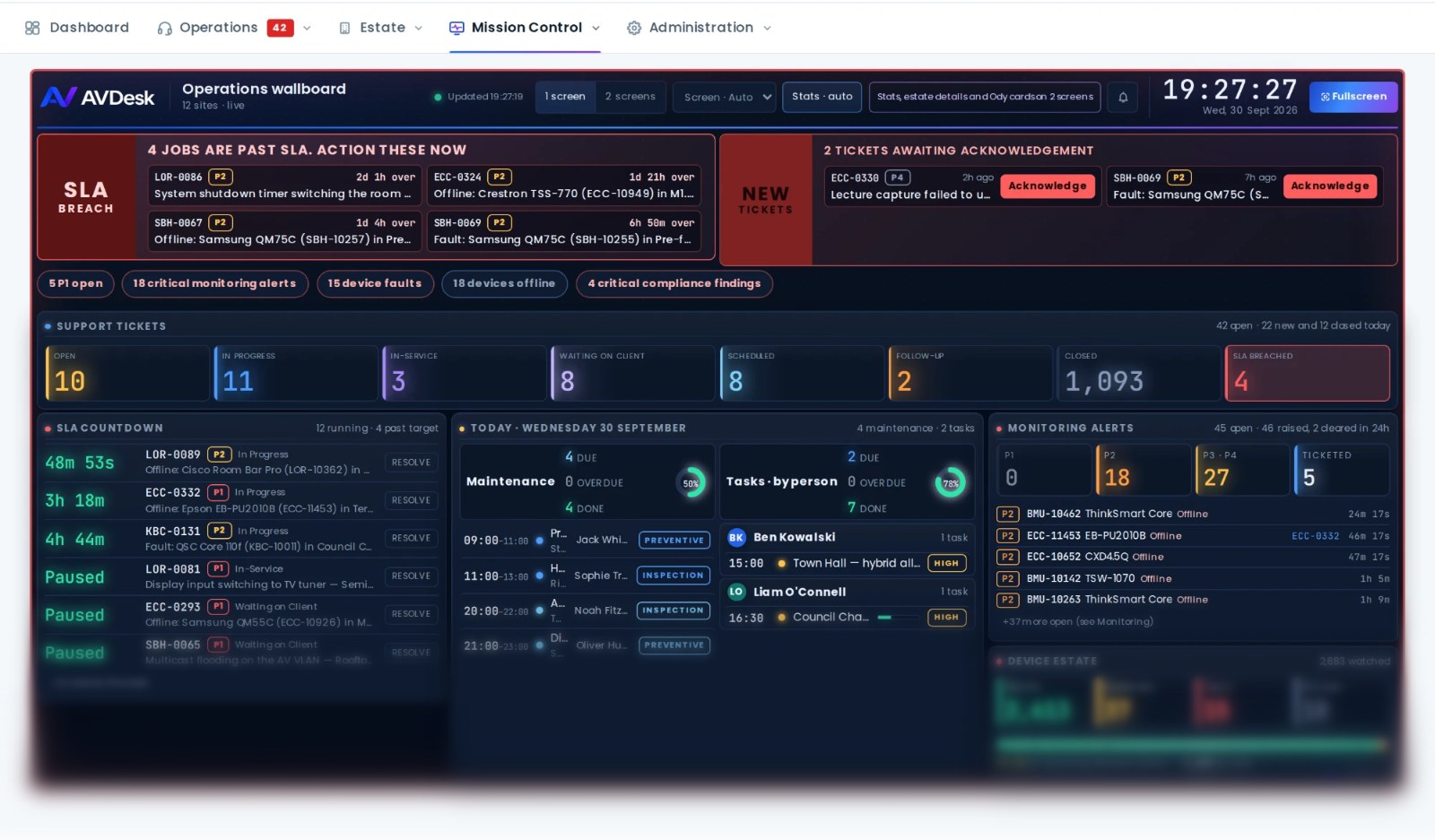1435x840 pixels.
Task: Open the Administration nav item
Action: coord(700,28)
